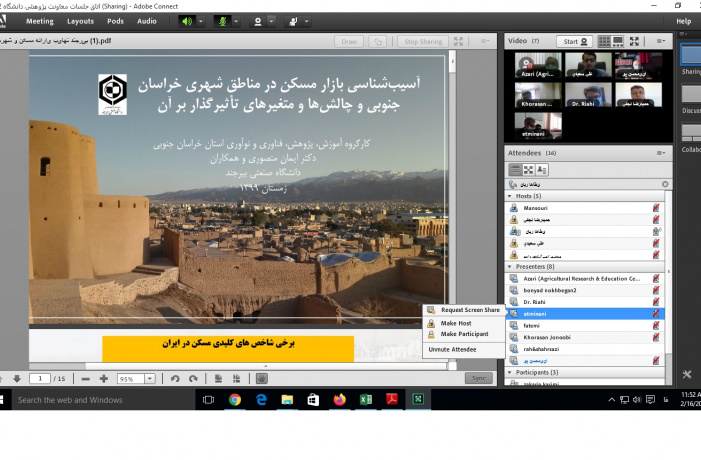Click the Search the web and Windows box
701x460 pixels.
(x=103, y=400)
